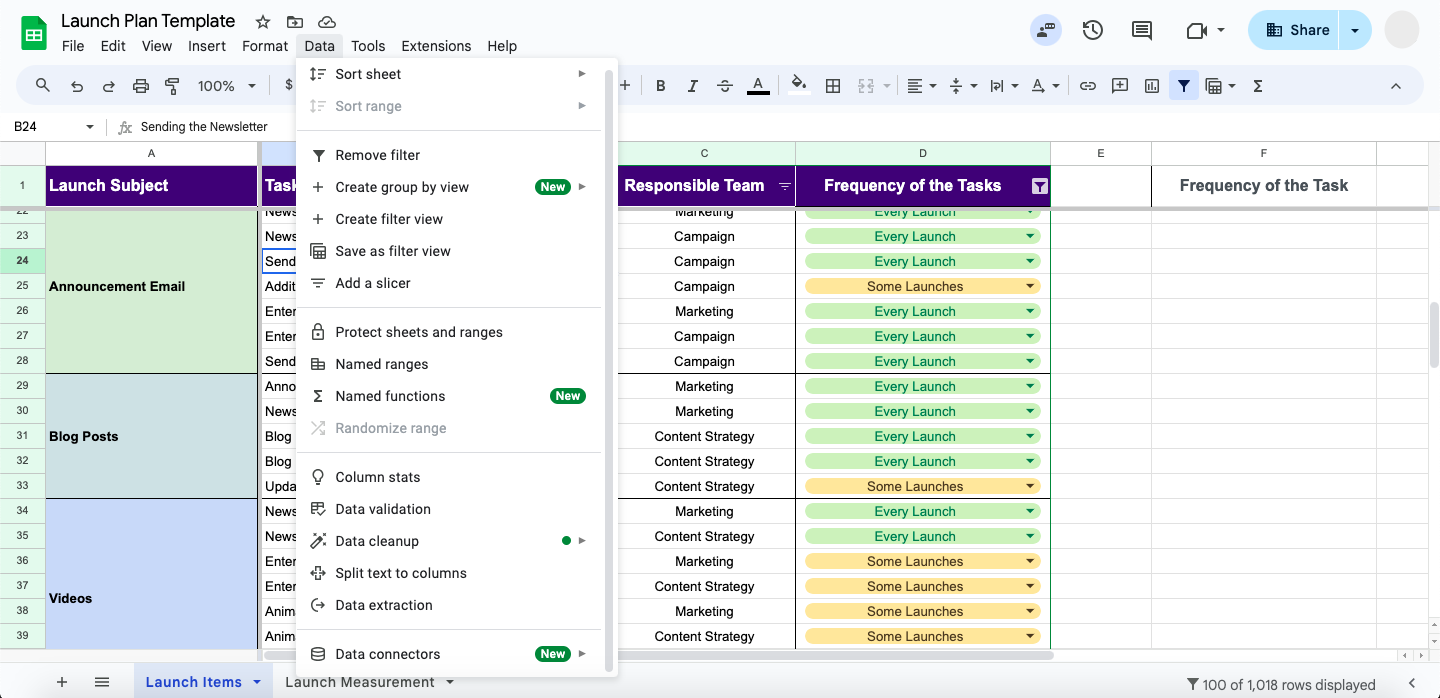Screen dimensions: 1440x698
Task: Click the Share button
Action: 1297,30
